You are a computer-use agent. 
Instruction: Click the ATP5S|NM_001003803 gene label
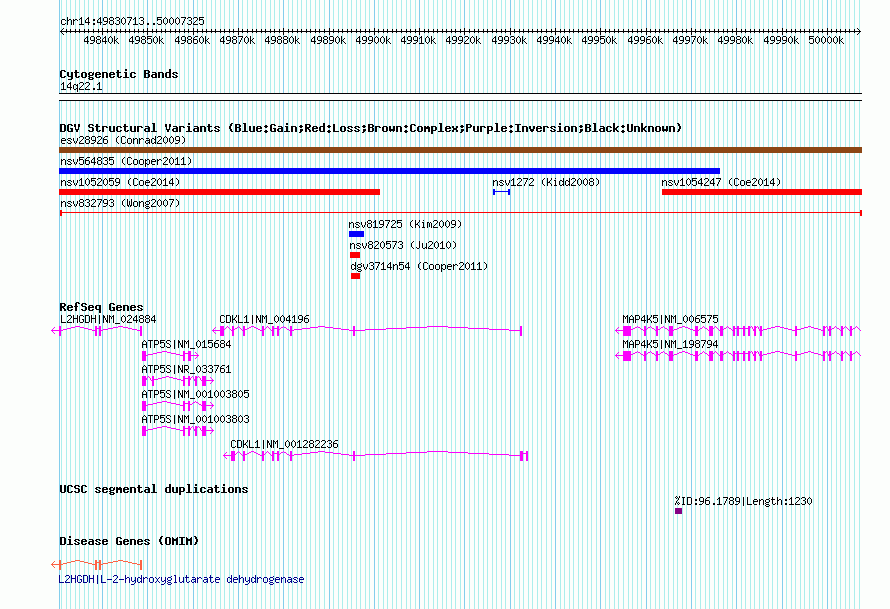pyautogui.click(x=195, y=419)
